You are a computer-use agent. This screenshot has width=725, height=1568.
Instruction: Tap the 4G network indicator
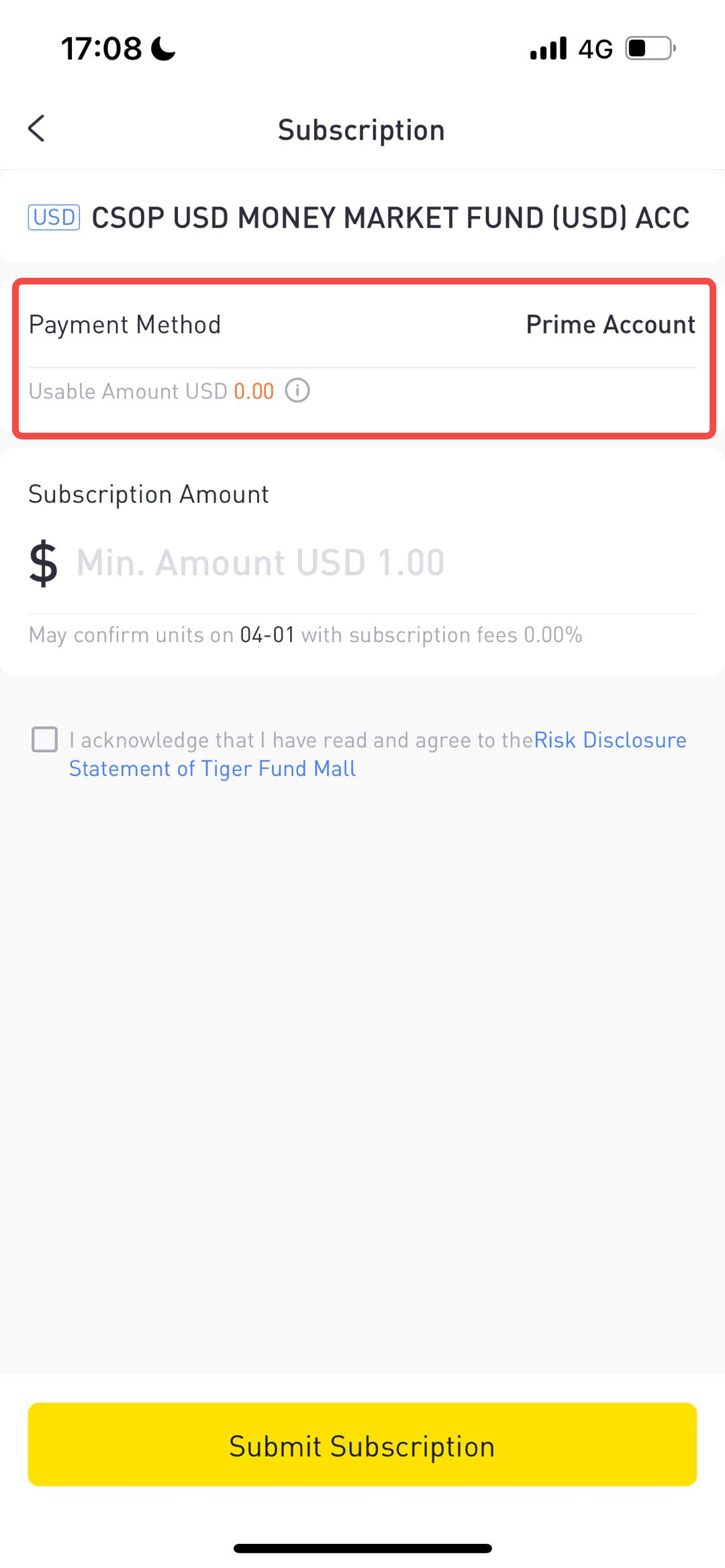(x=595, y=49)
